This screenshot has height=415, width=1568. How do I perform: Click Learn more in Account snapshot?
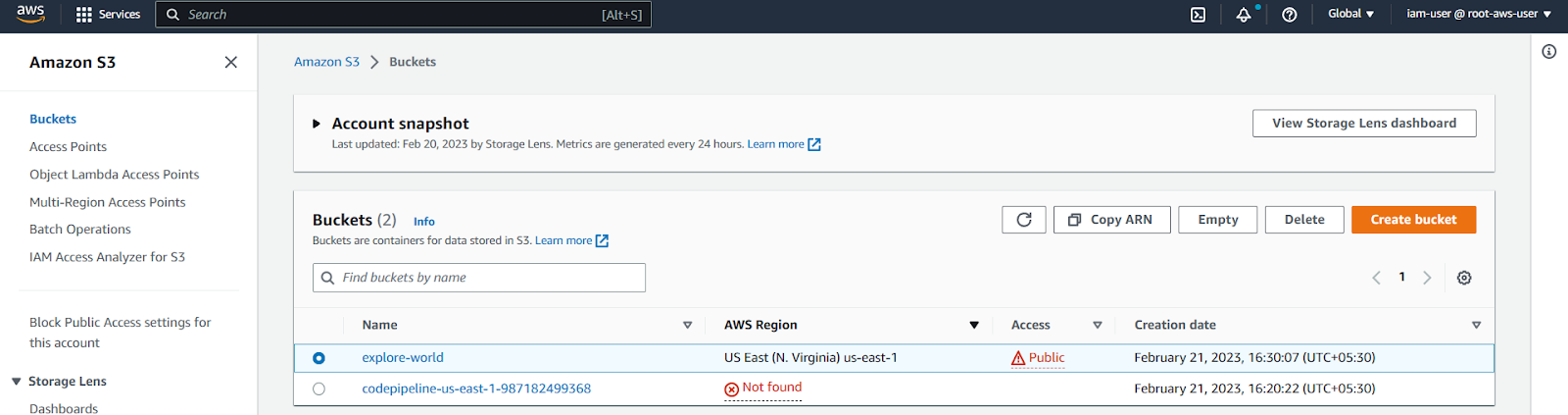click(x=775, y=144)
